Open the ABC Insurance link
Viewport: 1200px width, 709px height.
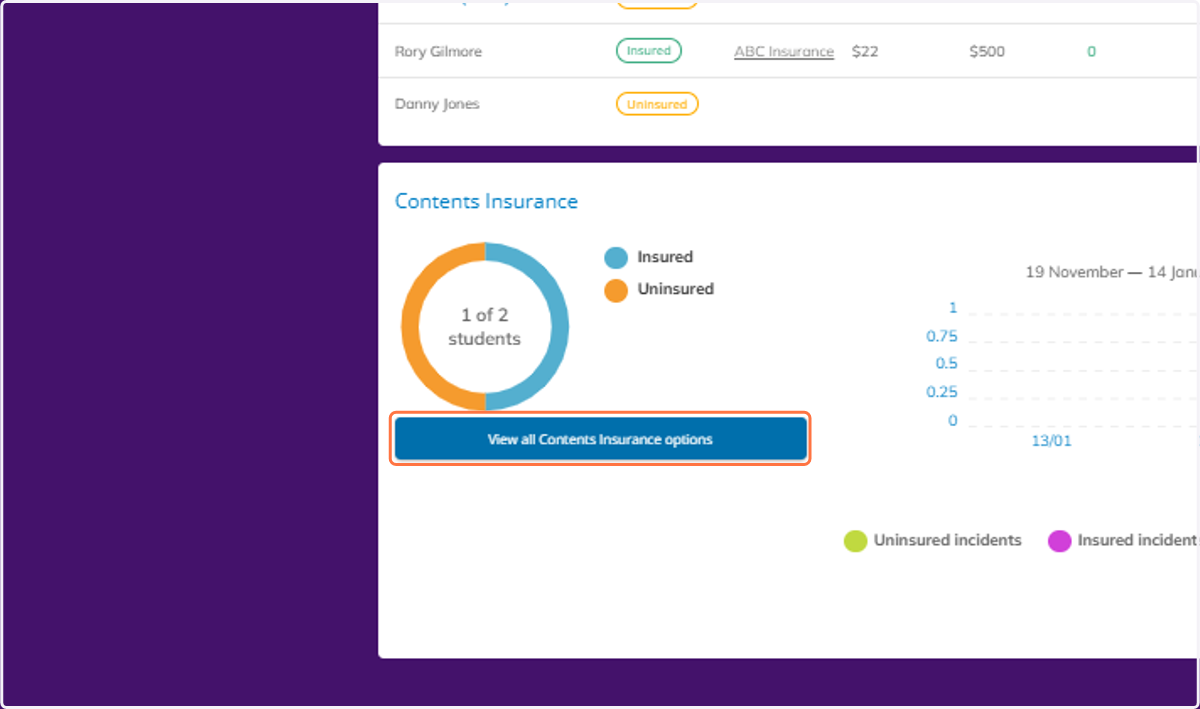(x=784, y=52)
